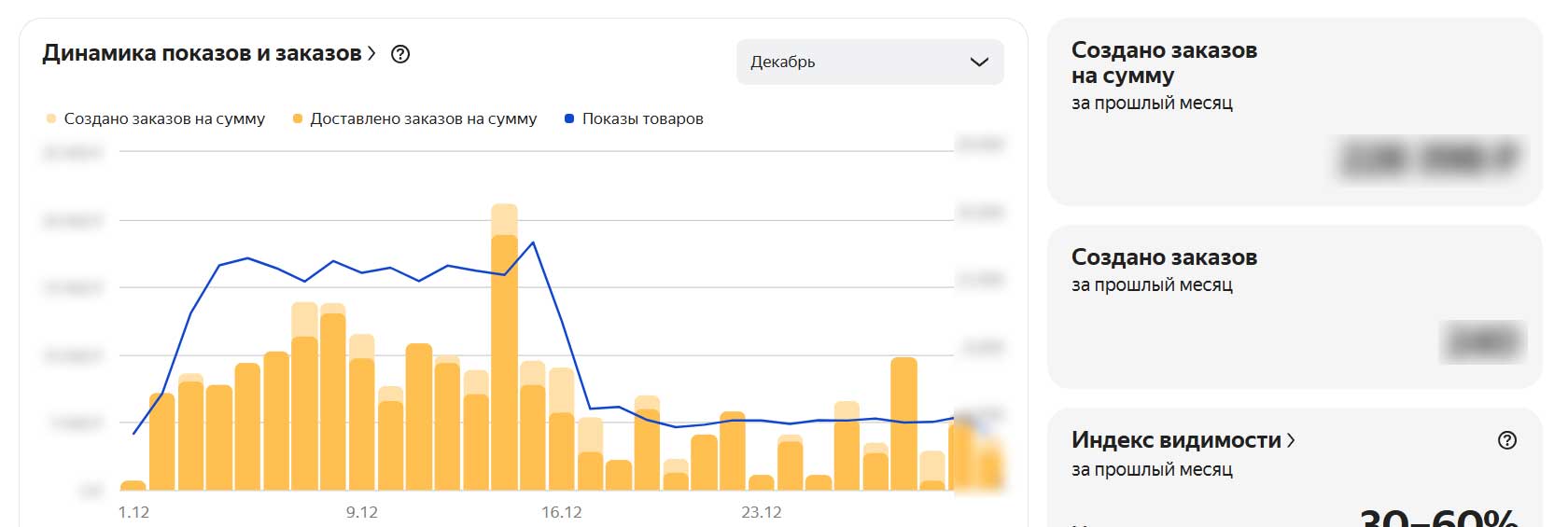Click the 23.12 date label on axis
This screenshot has width=1568, height=527.
pyautogui.click(x=762, y=512)
